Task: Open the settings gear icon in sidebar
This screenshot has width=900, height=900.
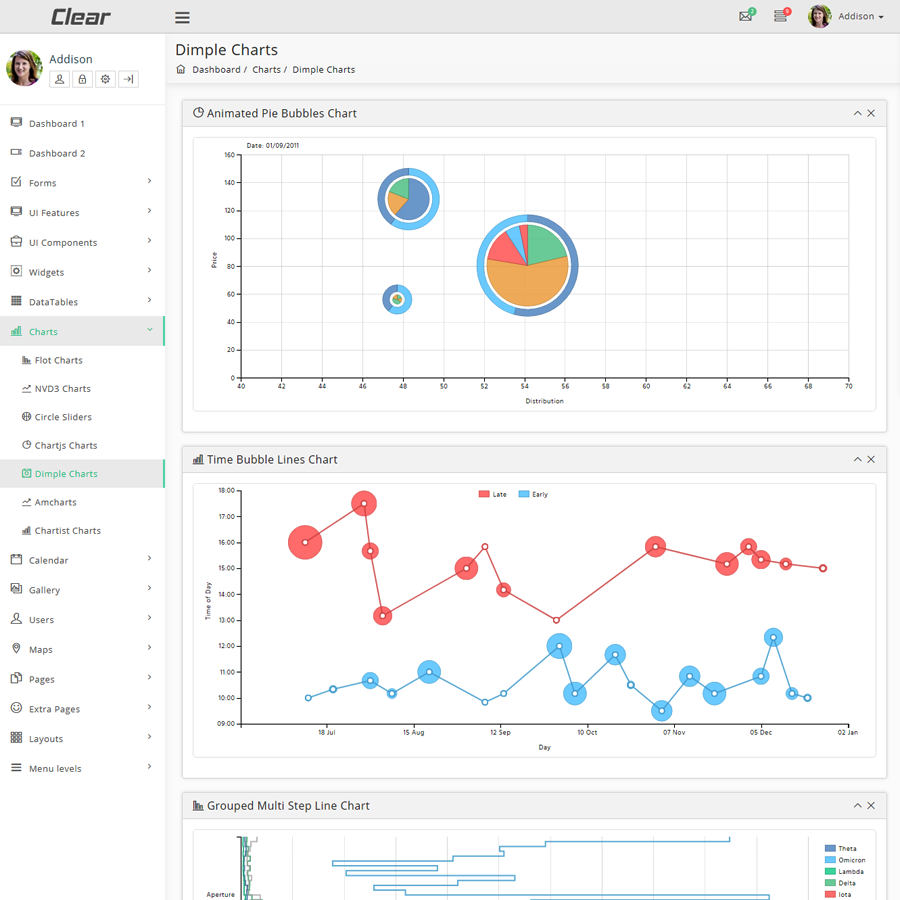Action: [x=105, y=79]
